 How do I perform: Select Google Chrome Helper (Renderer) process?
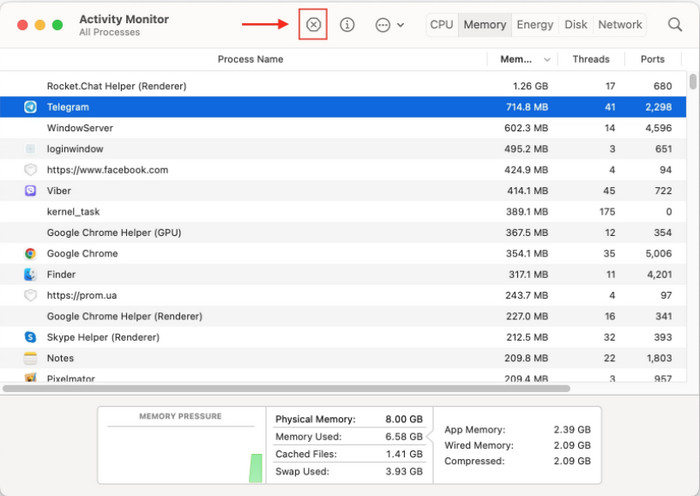click(125, 317)
